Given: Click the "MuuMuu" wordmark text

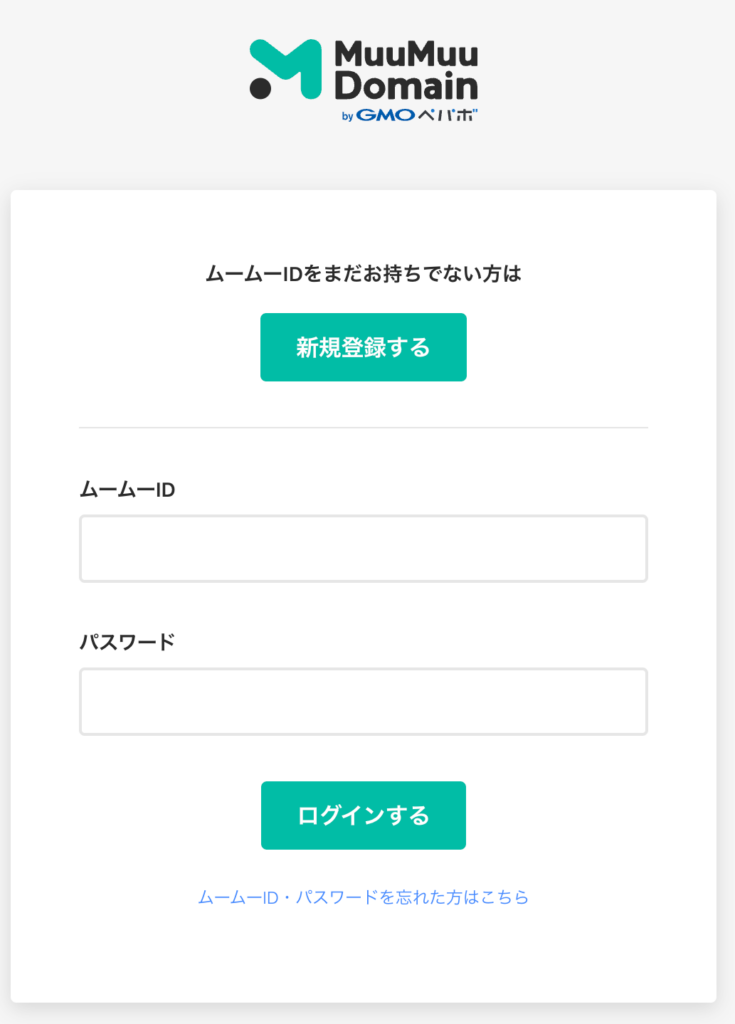Looking at the screenshot, I should coord(406,54).
